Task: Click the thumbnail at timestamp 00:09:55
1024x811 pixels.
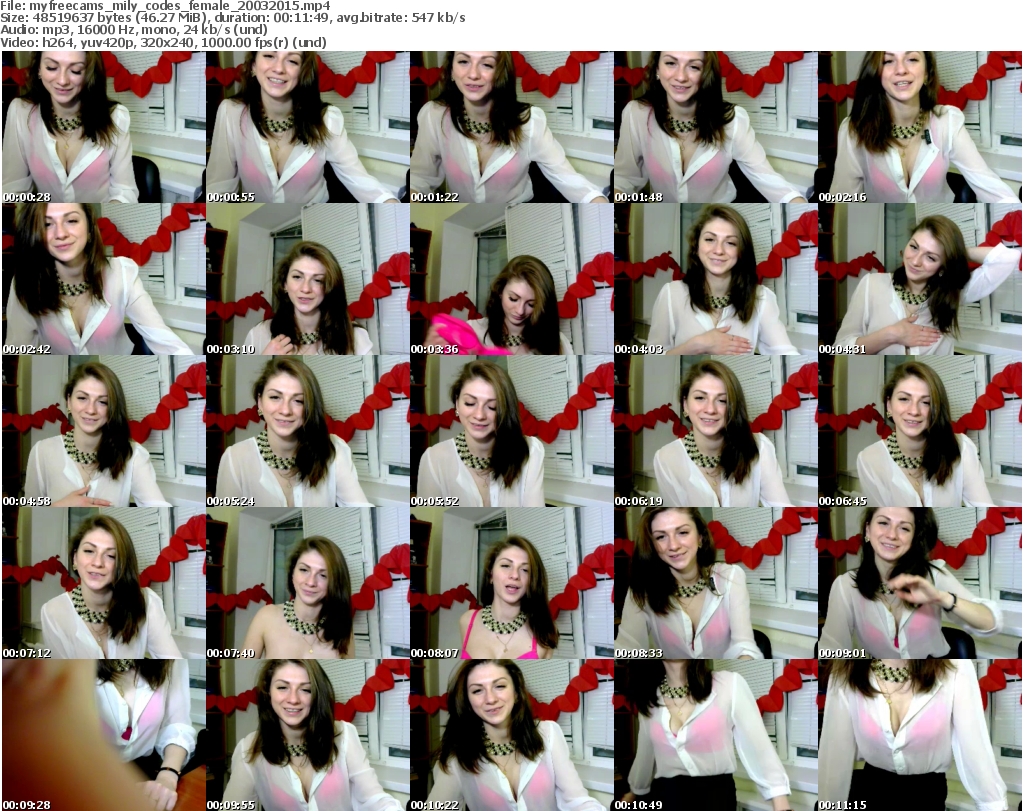Action: [x=308, y=735]
